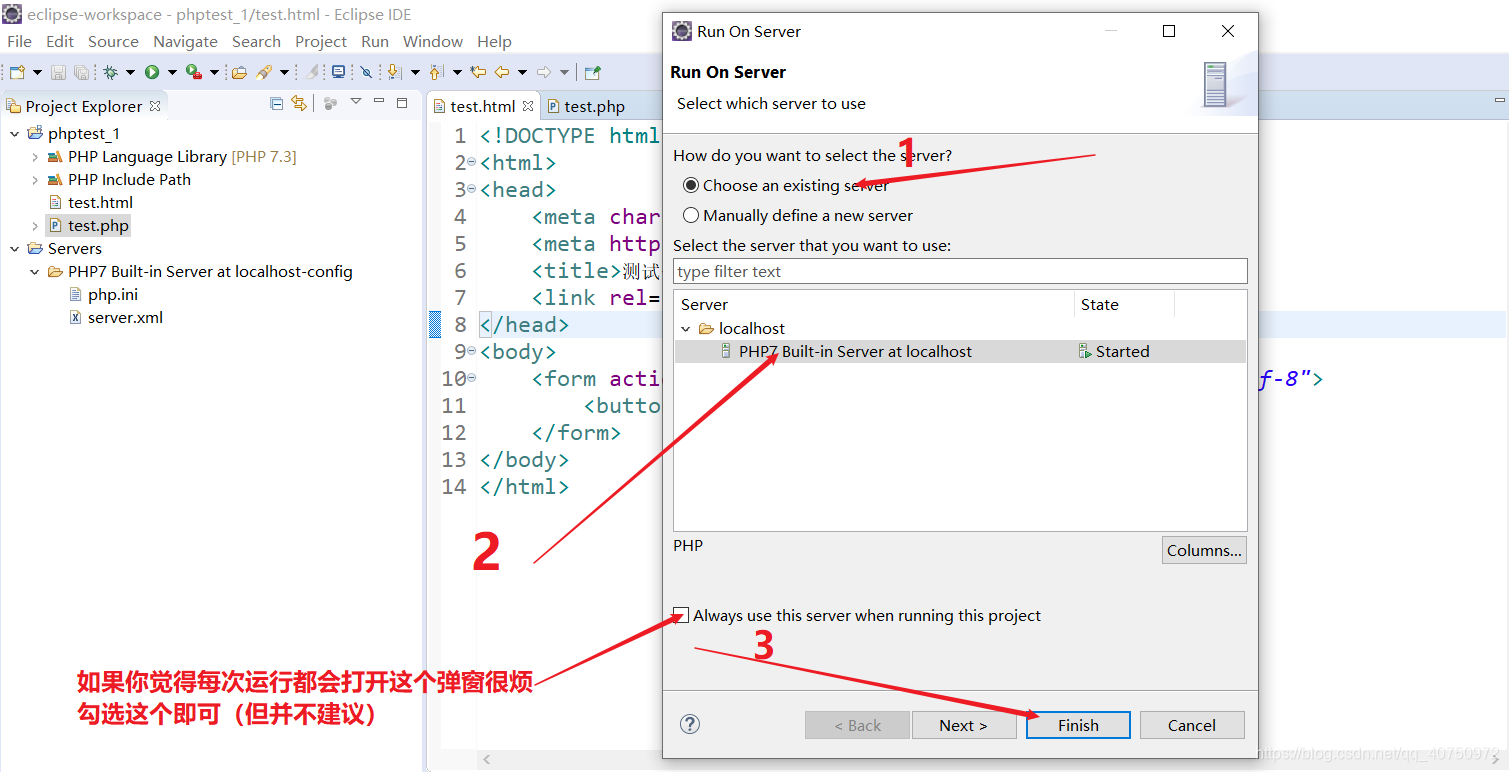Viewport: 1509px width, 772px height.
Task: Click the Debug bug icon
Action: (x=110, y=72)
